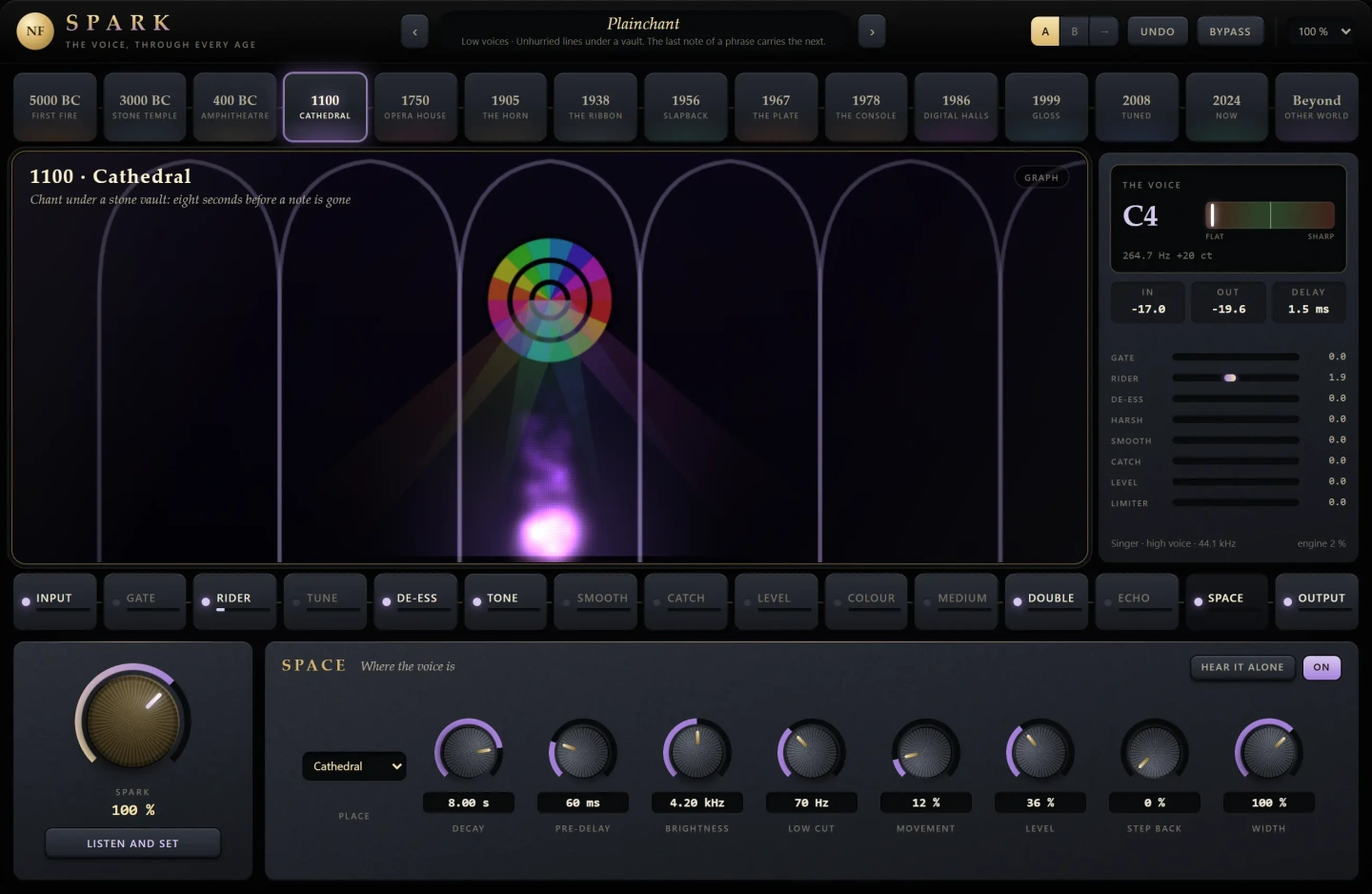Select the 1956 Slapback era
This screenshot has height=894, width=1372.
pyautogui.click(x=686, y=107)
